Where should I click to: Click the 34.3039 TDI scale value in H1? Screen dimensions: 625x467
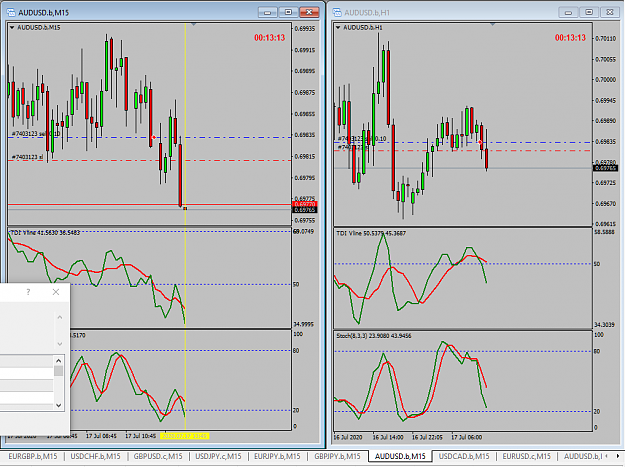pyautogui.click(x=604, y=325)
